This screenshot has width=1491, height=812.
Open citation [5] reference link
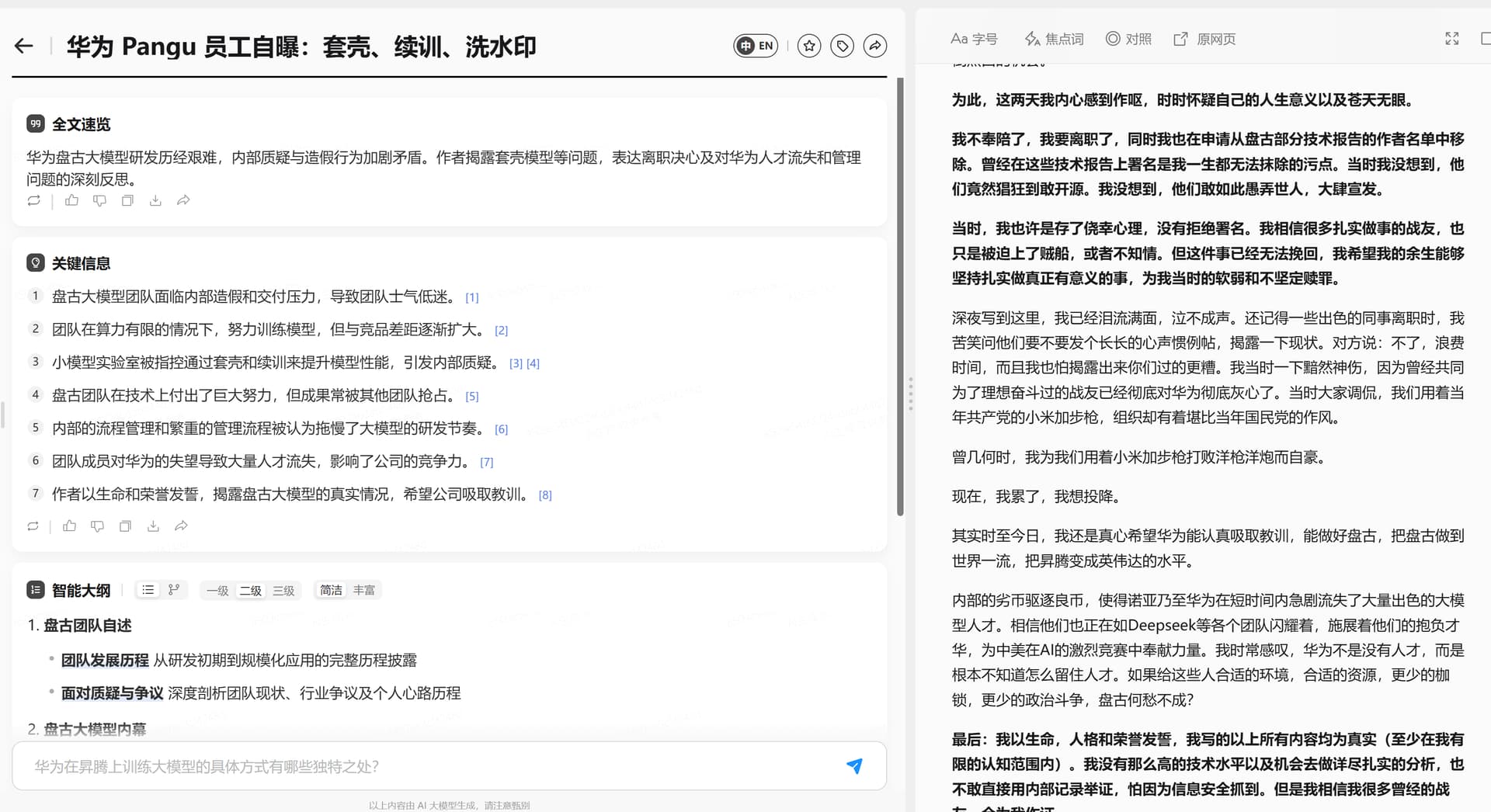click(x=472, y=397)
